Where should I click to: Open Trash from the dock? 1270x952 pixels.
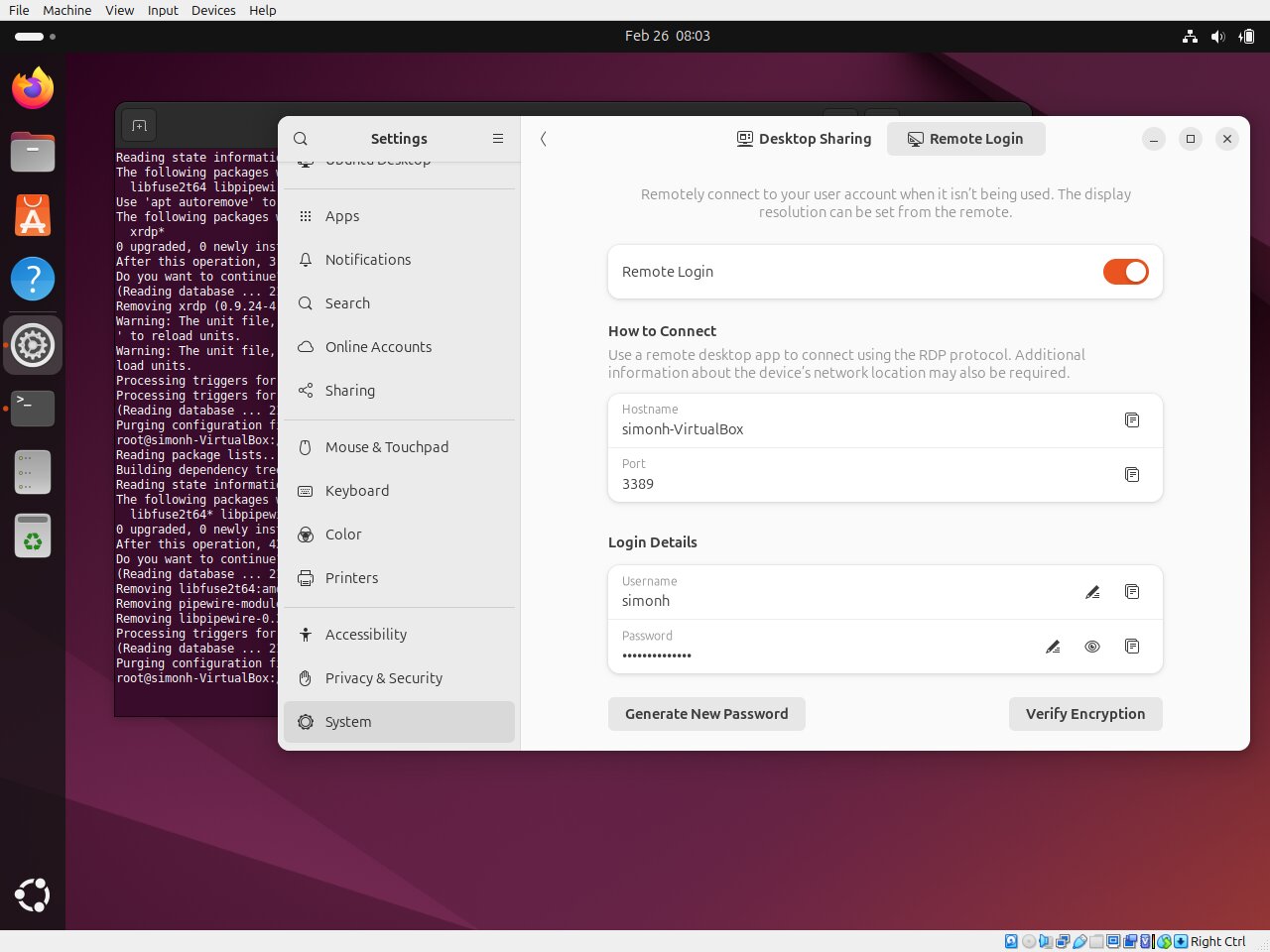(x=33, y=535)
